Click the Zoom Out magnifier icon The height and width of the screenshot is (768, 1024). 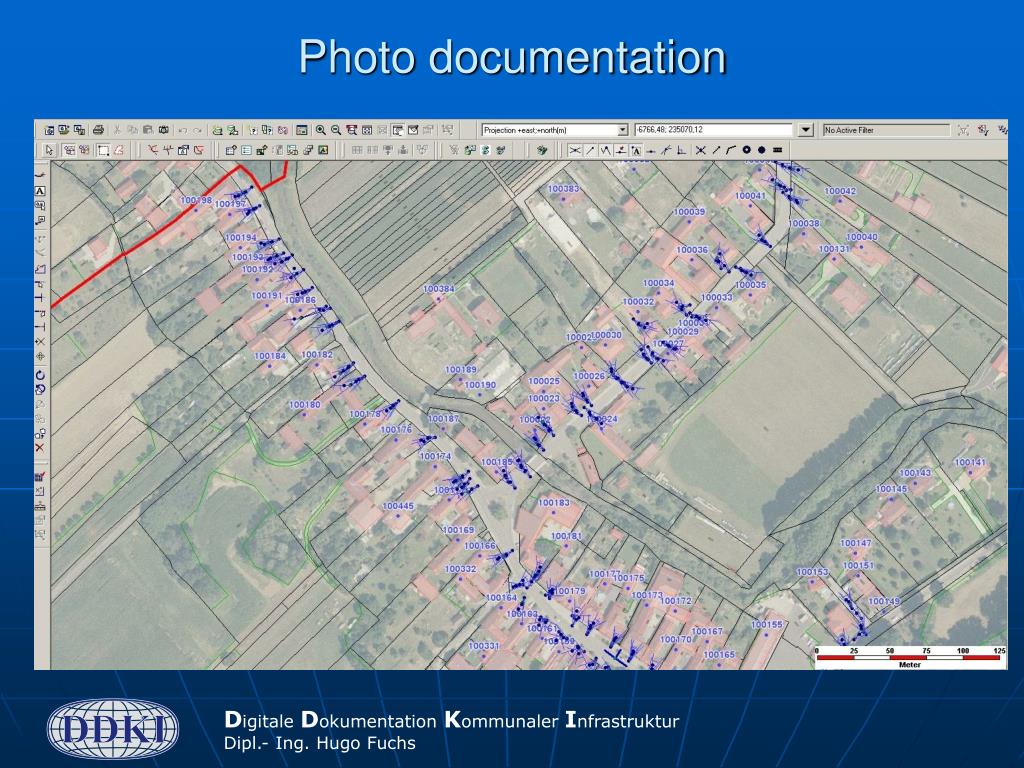point(336,130)
